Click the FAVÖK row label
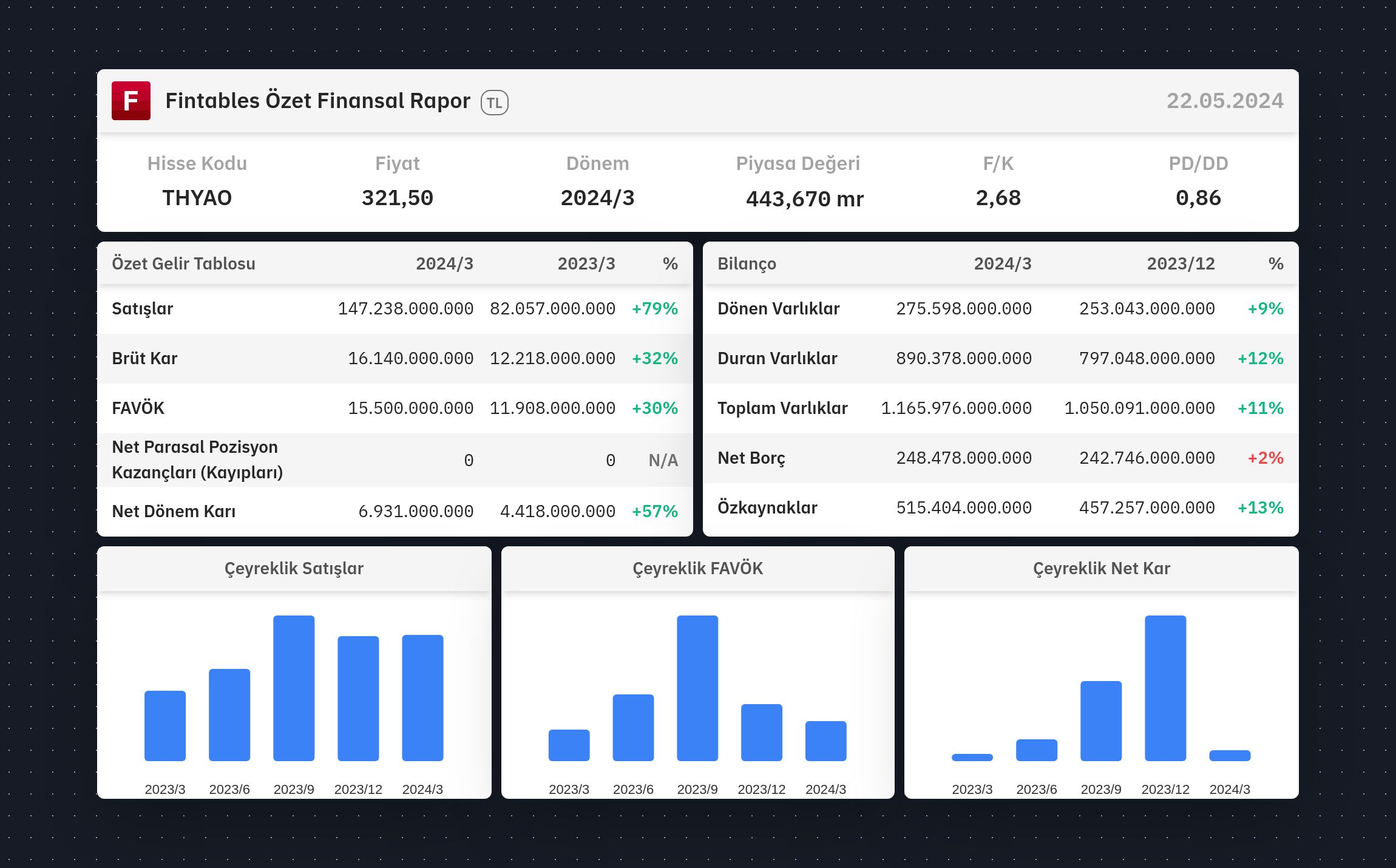The height and width of the screenshot is (868, 1396). [x=138, y=408]
